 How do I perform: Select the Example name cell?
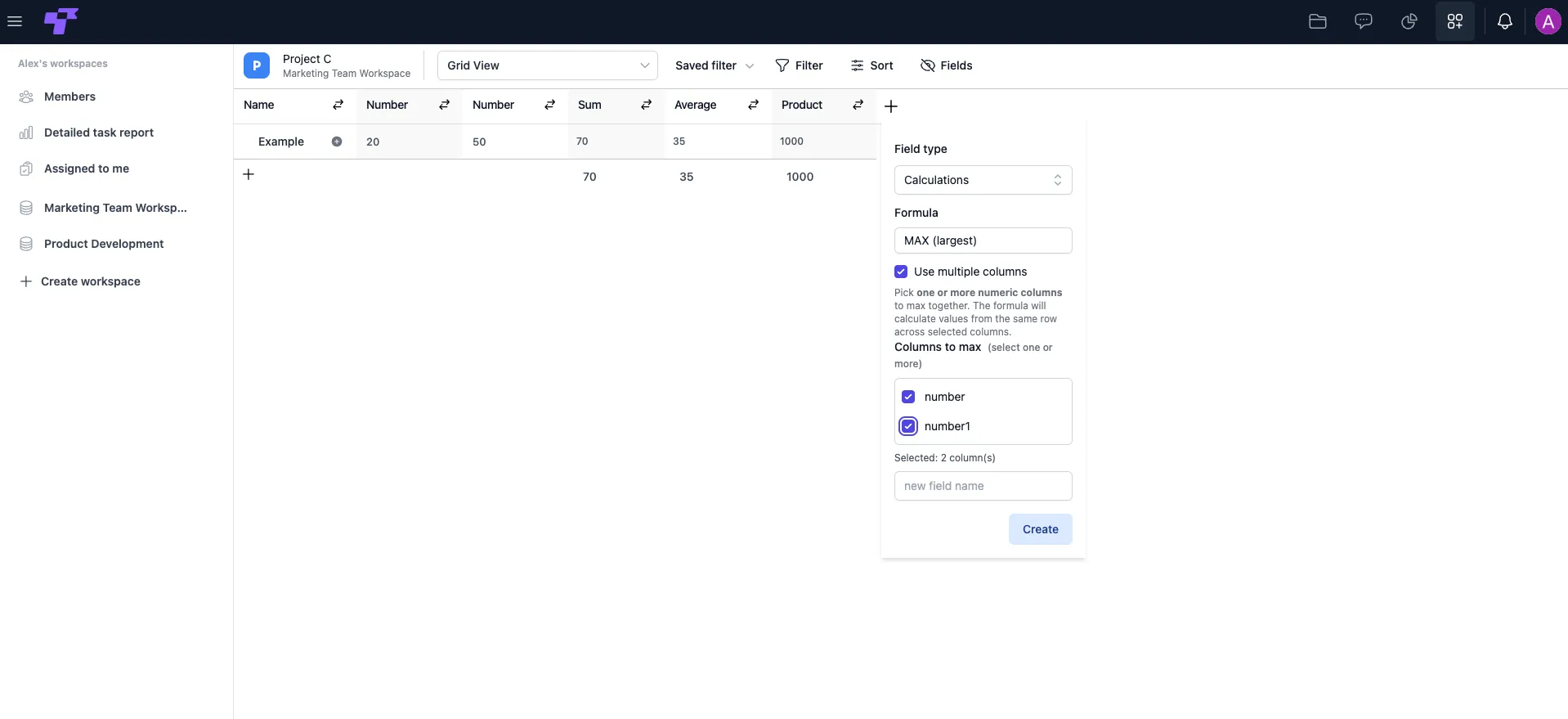pyautogui.click(x=295, y=142)
